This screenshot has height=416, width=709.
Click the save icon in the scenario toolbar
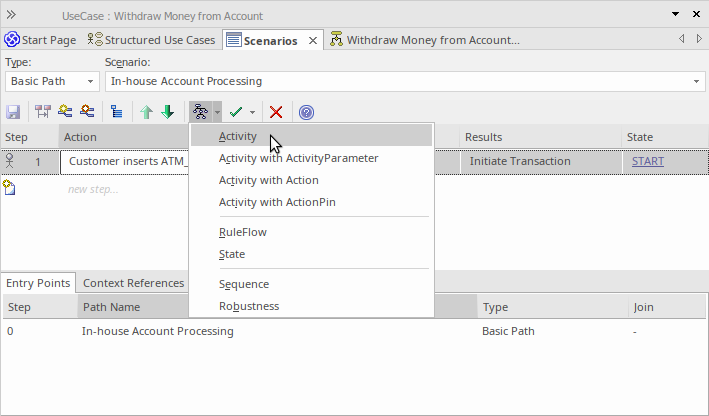coord(14,113)
